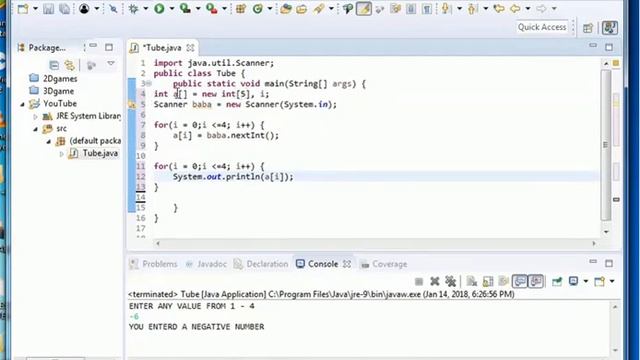The image size is (640, 360).
Task: Click the Previous Annotation icon
Action: (x=473, y=9)
